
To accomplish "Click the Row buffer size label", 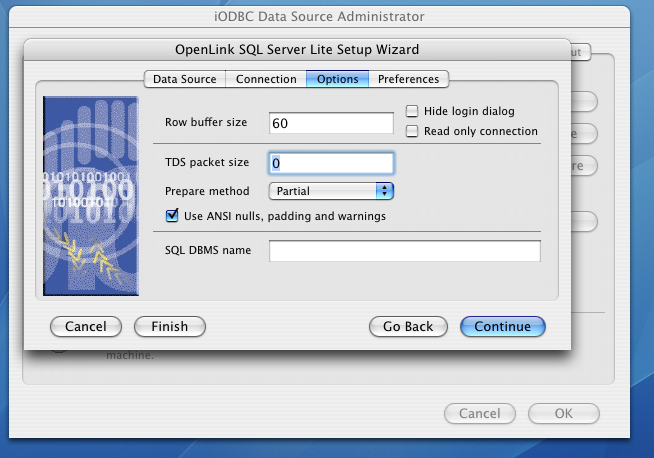I will pyautogui.click(x=206, y=122).
